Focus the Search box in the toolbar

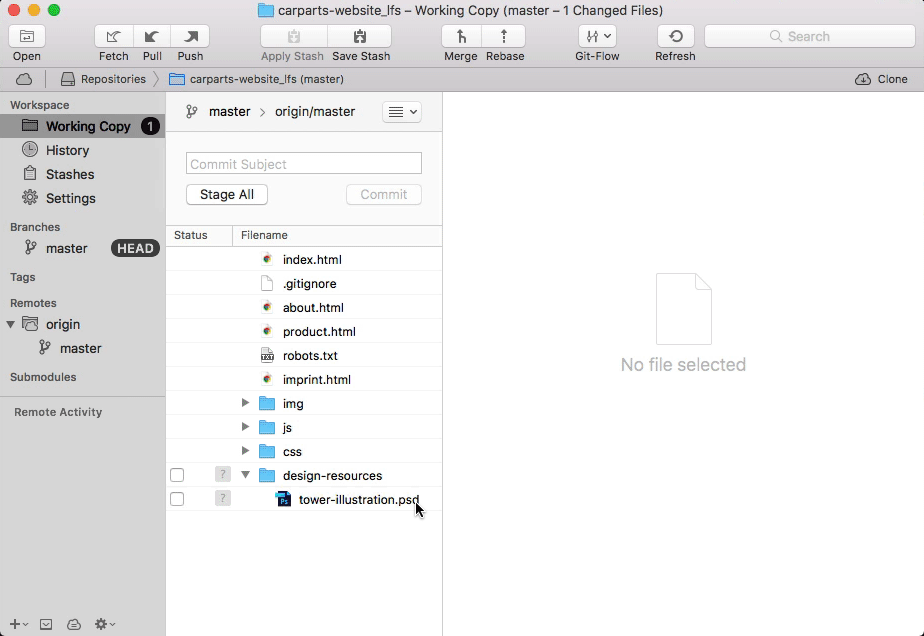pyautogui.click(x=810, y=35)
